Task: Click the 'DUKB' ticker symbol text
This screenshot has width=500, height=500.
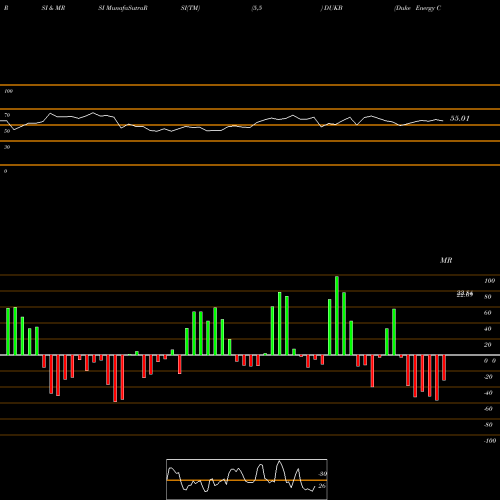Action: [x=333, y=8]
